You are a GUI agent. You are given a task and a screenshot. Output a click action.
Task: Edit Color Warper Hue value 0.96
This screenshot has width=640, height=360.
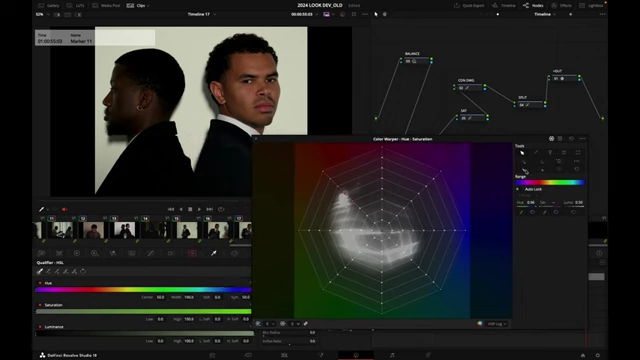[x=531, y=202]
